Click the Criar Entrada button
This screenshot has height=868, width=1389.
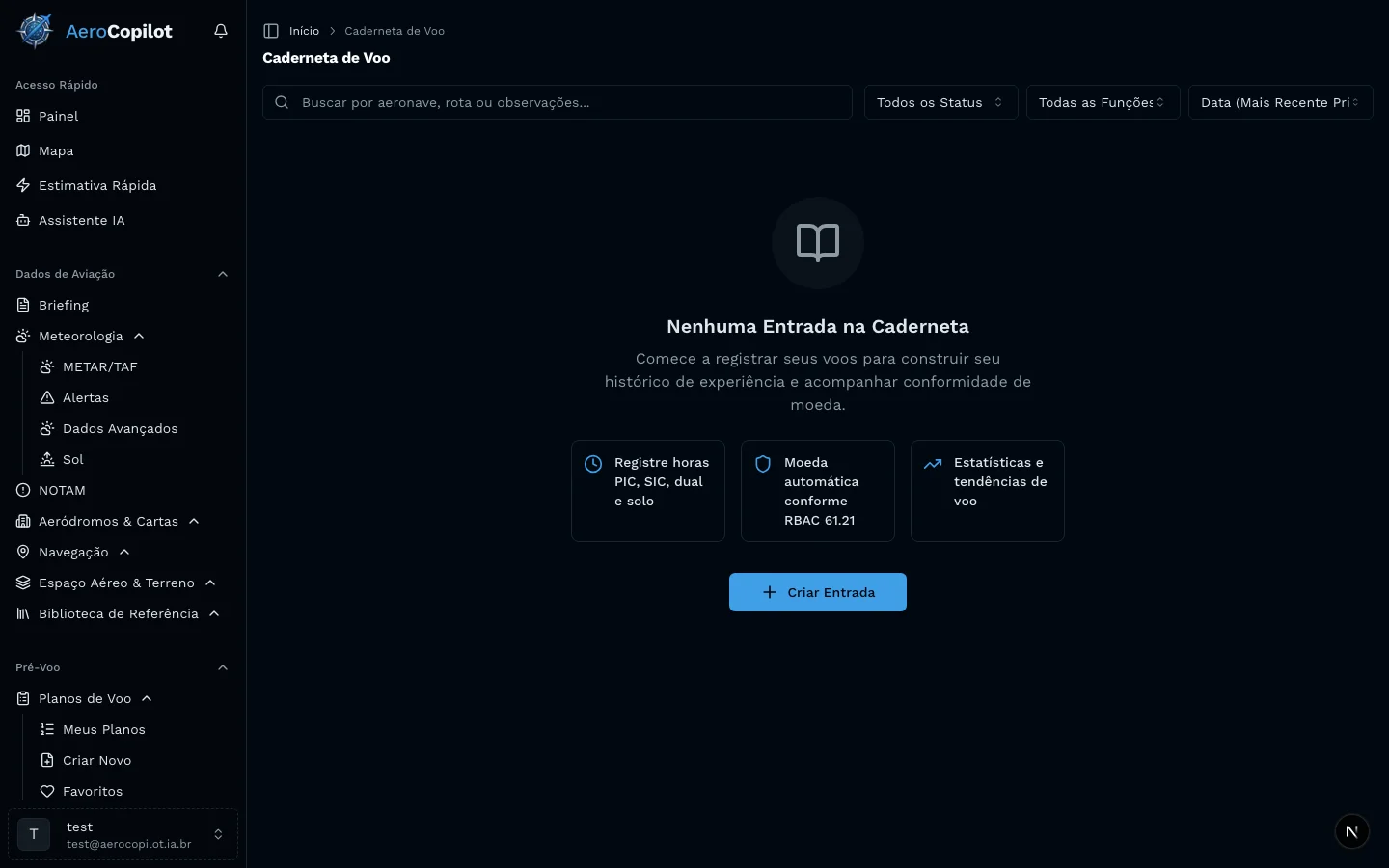(x=817, y=592)
